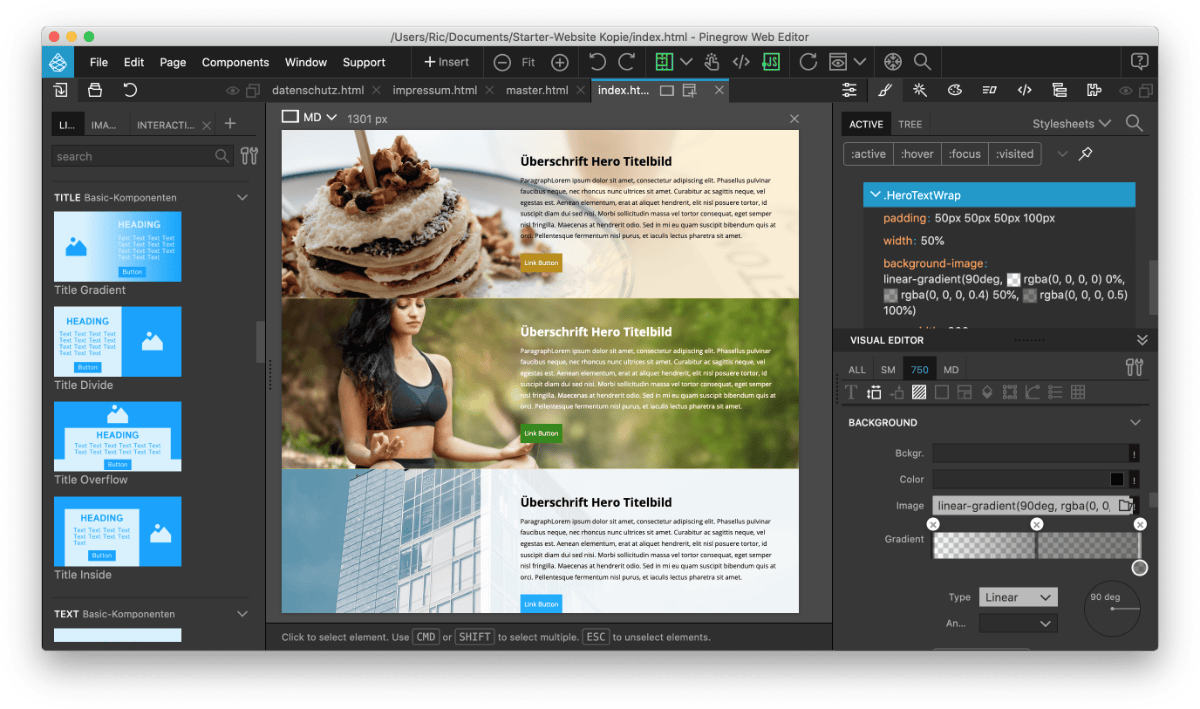Click the puzzle piece components icon

pyautogui.click(x=1094, y=90)
